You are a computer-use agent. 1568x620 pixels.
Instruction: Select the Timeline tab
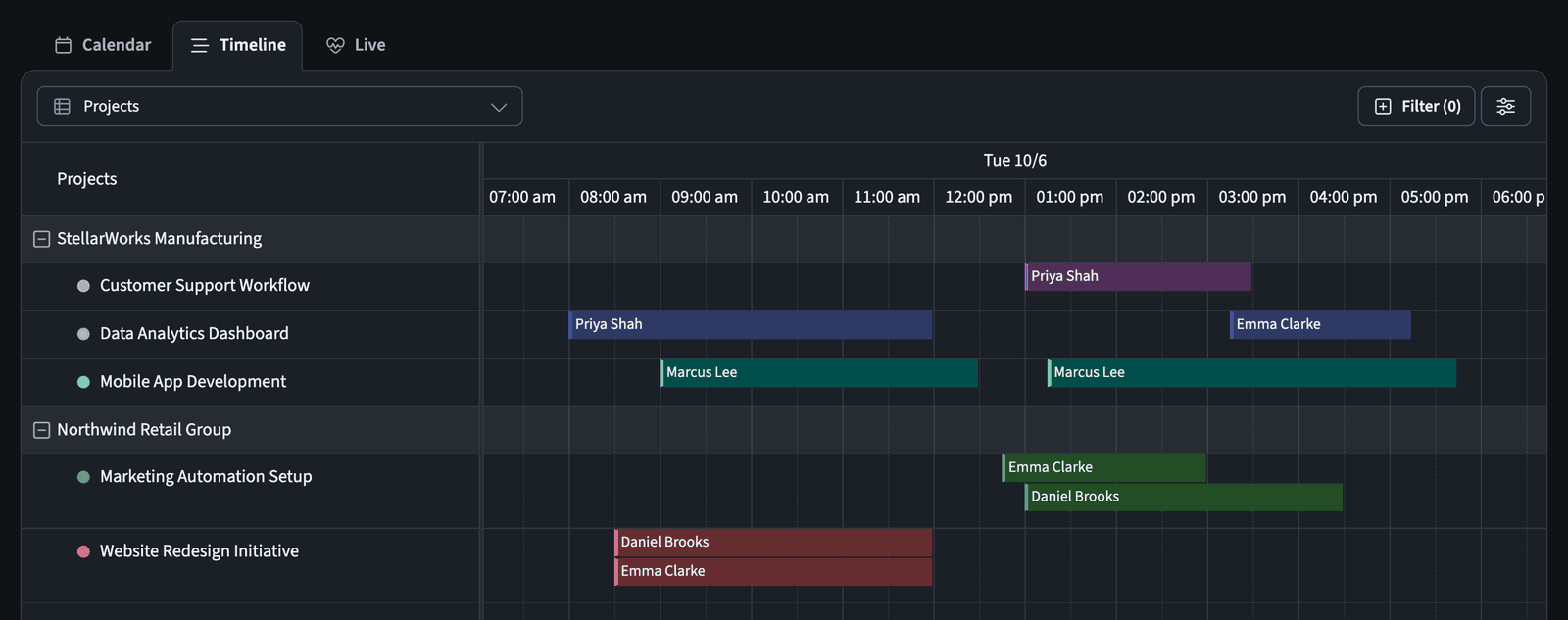click(238, 45)
